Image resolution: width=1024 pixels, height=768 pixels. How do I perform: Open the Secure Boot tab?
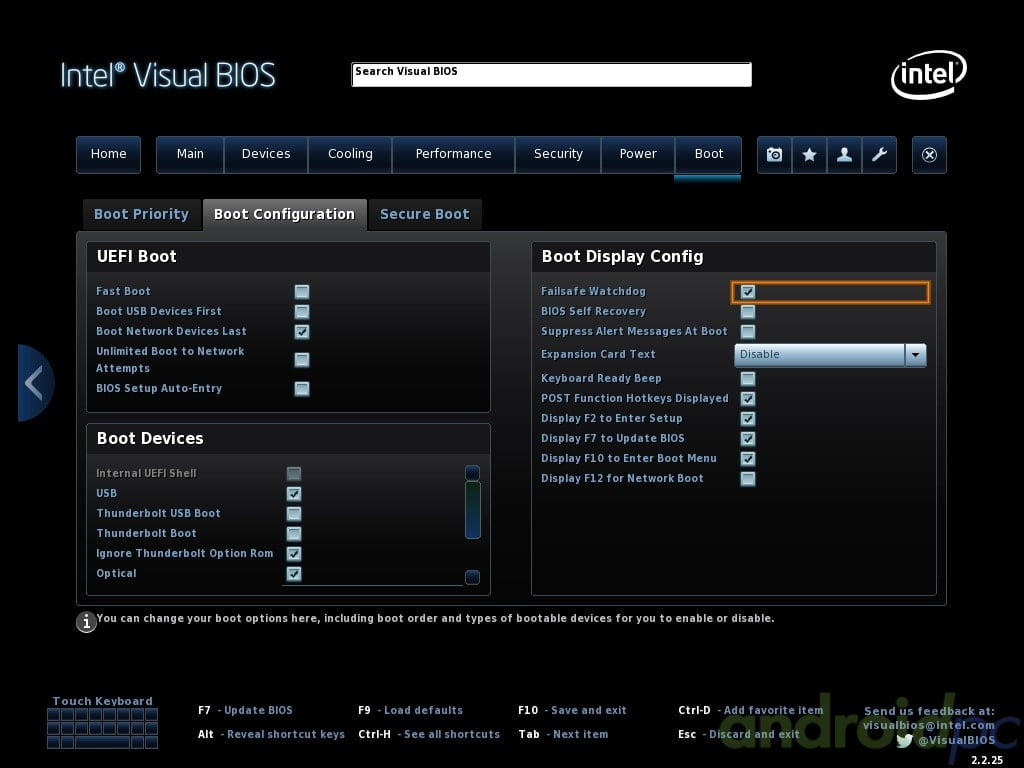tap(424, 214)
